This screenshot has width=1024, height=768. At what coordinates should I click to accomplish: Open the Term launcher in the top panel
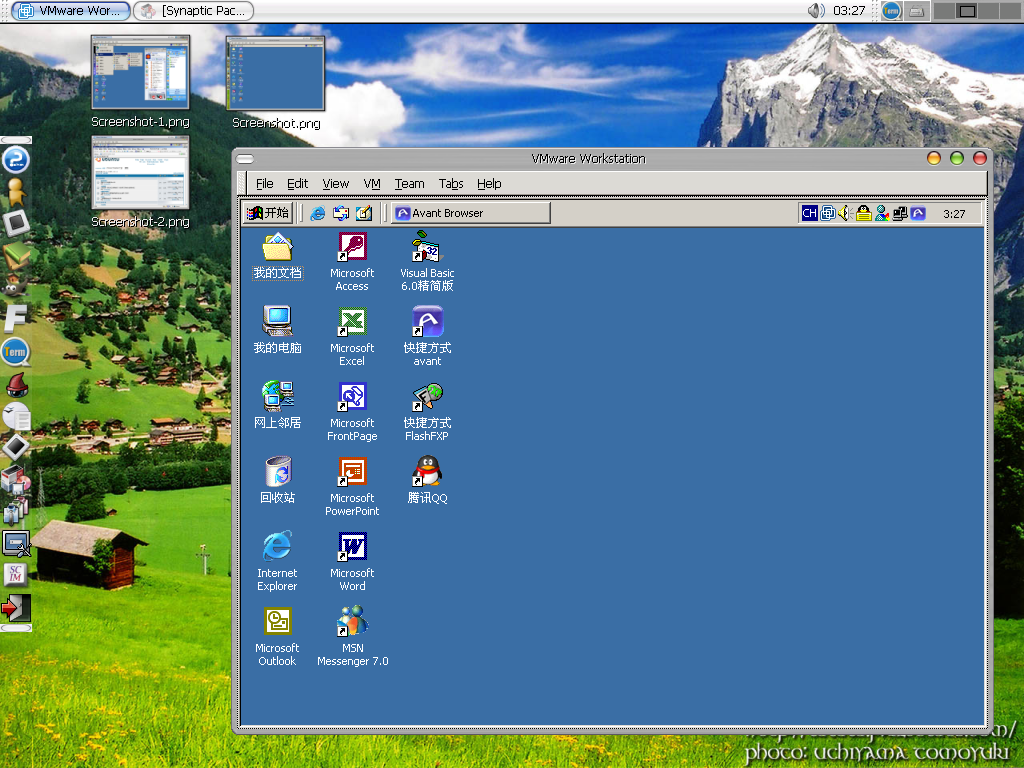[891, 10]
